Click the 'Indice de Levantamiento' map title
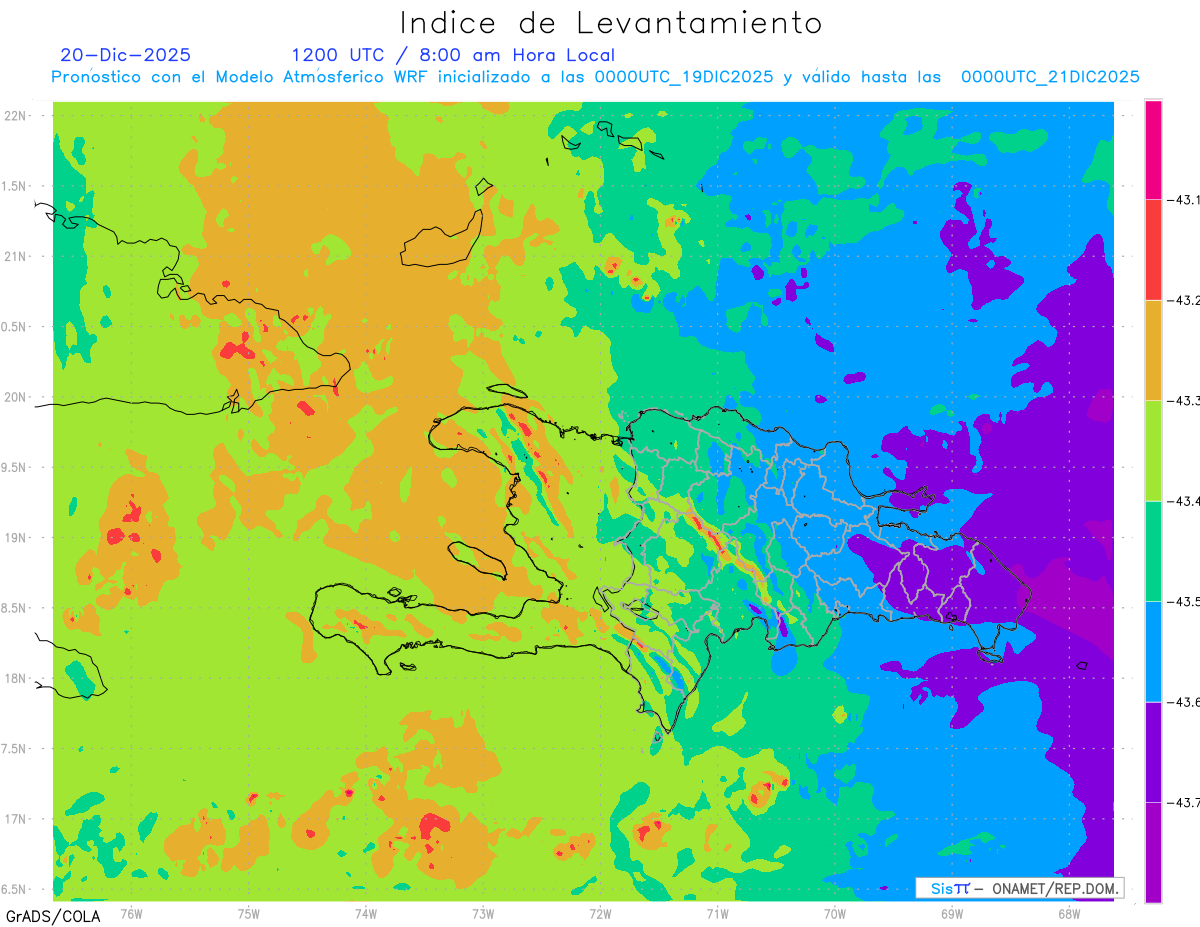The width and height of the screenshot is (1200, 927). [611, 22]
